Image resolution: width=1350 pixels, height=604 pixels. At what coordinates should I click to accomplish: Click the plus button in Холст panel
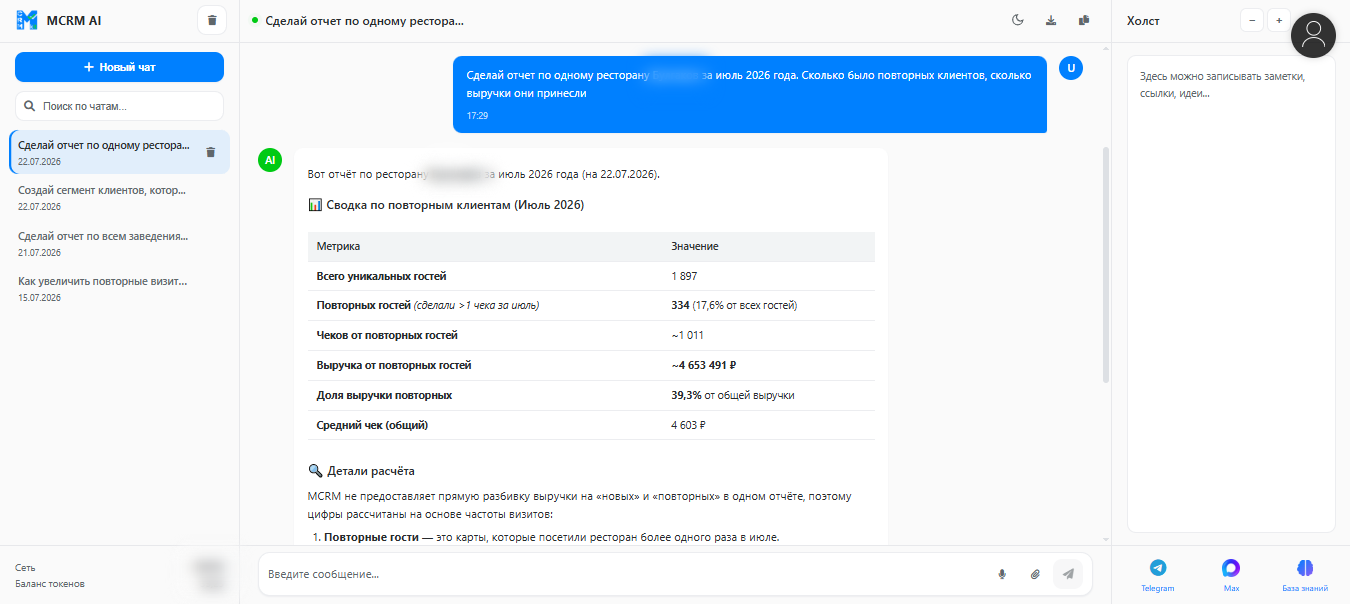click(1279, 20)
